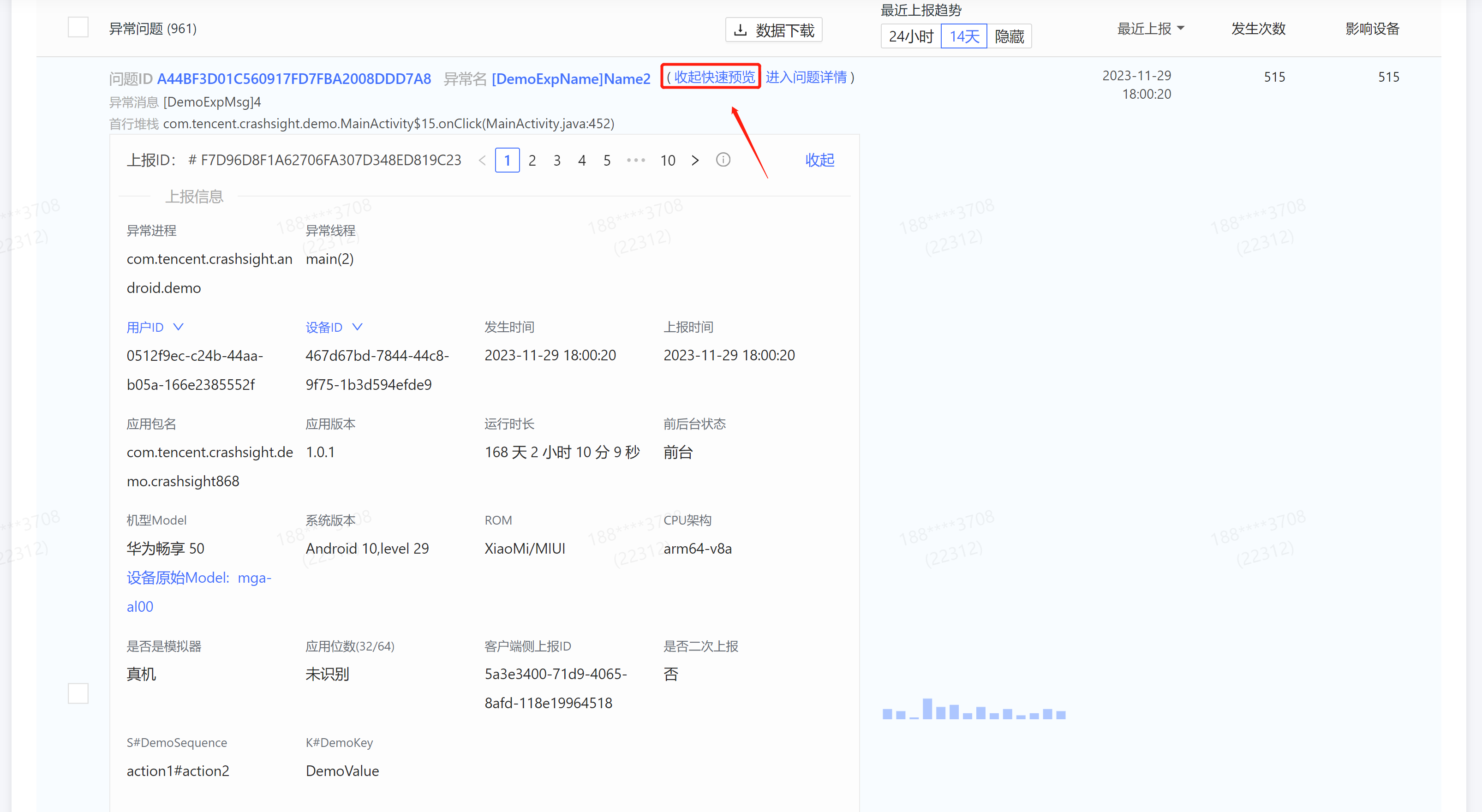Expand the 设备ID dropdown

[x=334, y=327]
